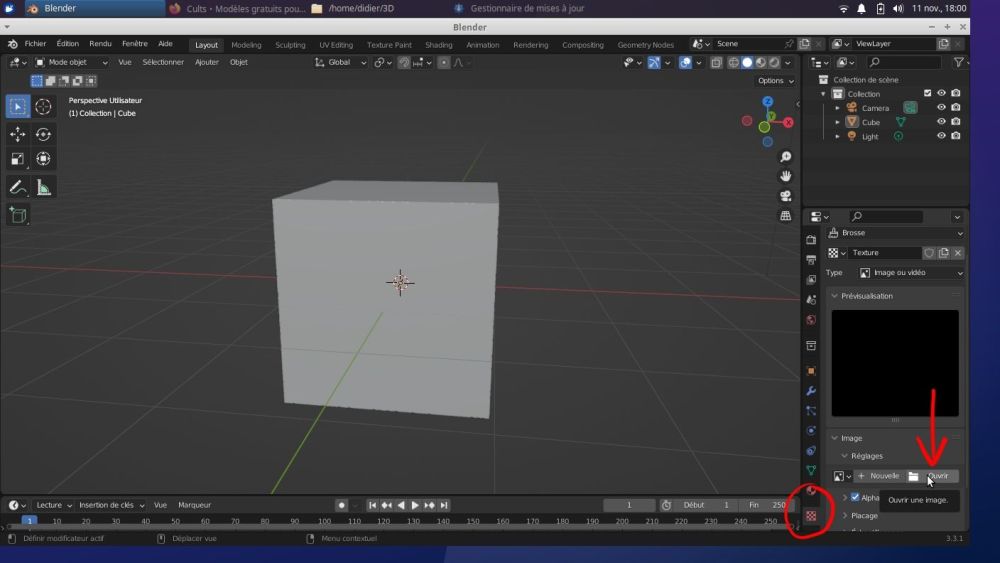
Task: Select the Scale tool
Action: point(18,159)
